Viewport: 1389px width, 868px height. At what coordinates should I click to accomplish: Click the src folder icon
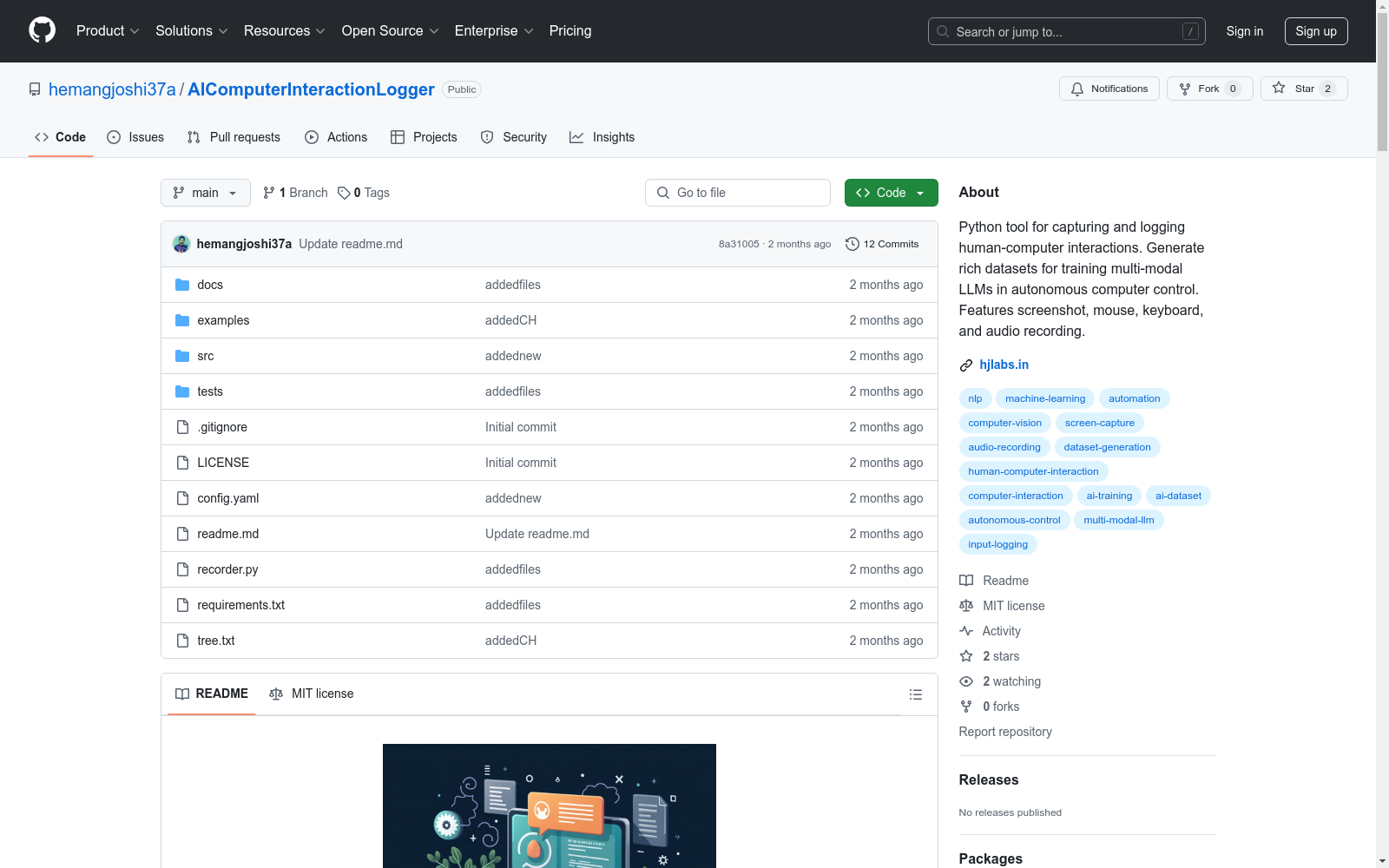[182, 356]
